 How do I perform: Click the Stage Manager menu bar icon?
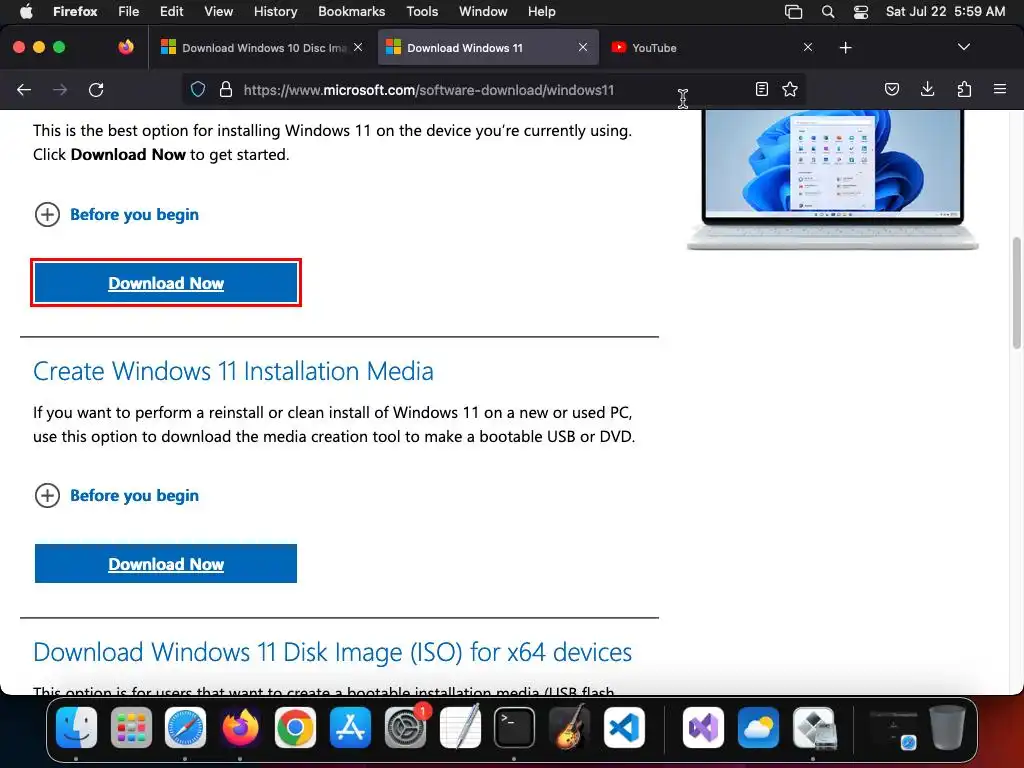(793, 12)
